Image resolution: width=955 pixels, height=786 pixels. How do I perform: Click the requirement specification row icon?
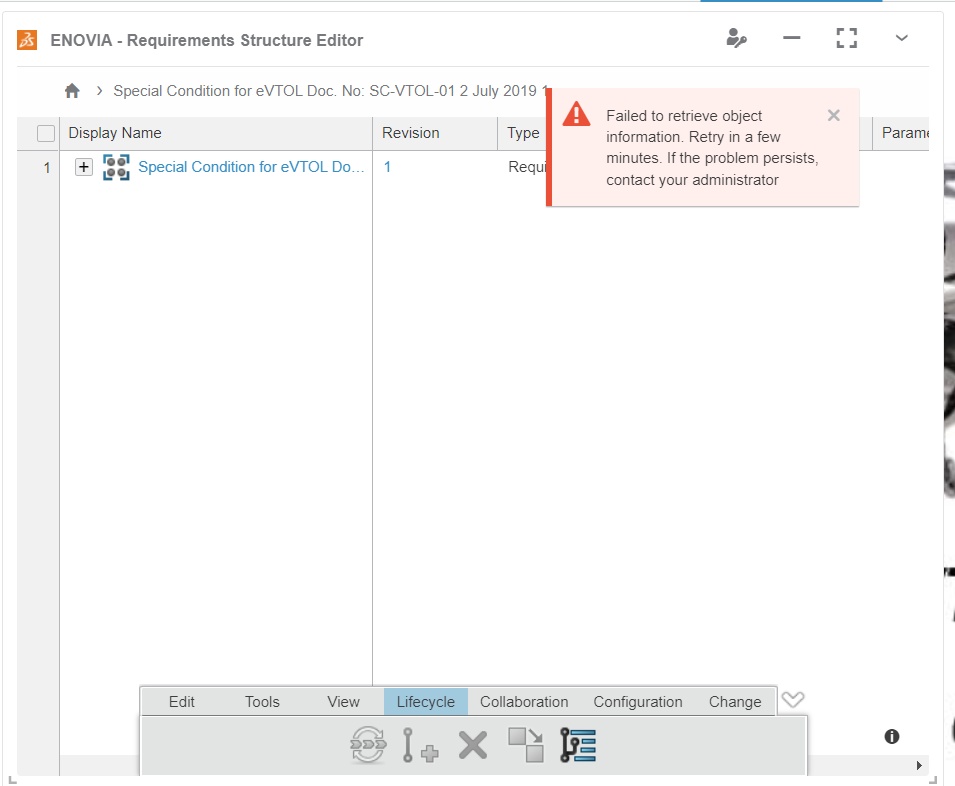tap(116, 167)
